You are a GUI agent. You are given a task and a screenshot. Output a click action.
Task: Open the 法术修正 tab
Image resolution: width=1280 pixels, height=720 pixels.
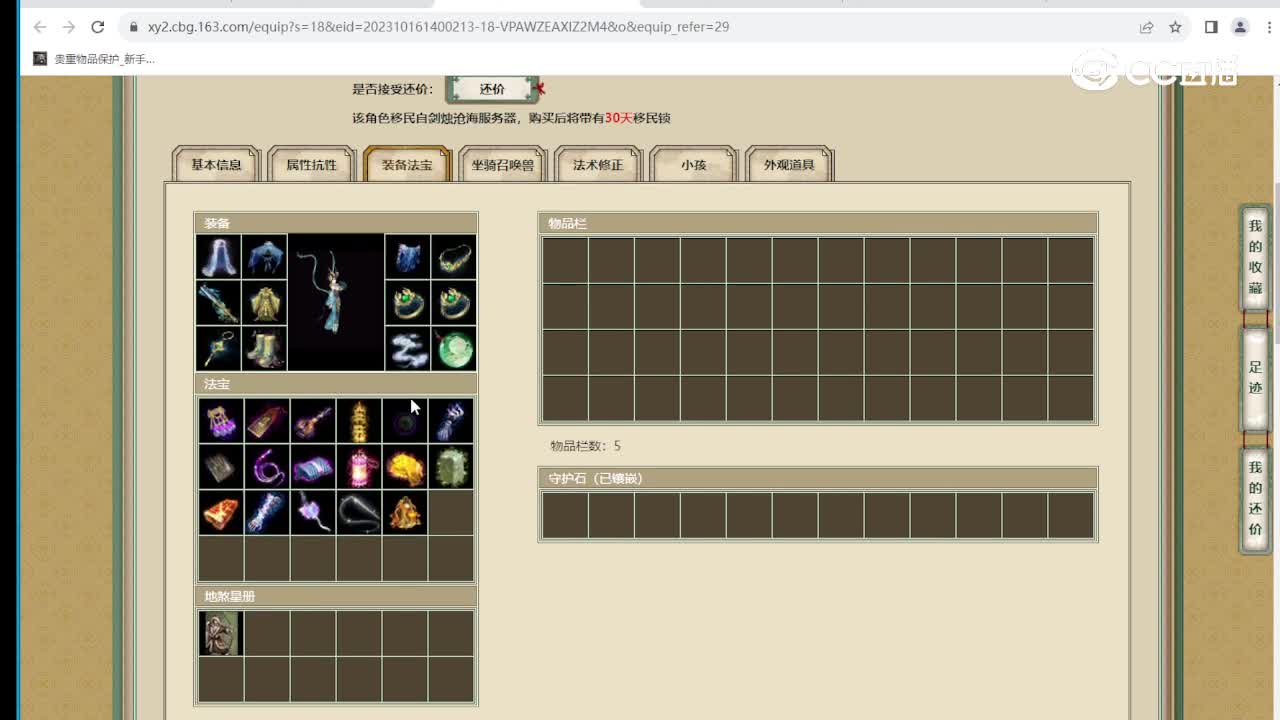pos(598,165)
